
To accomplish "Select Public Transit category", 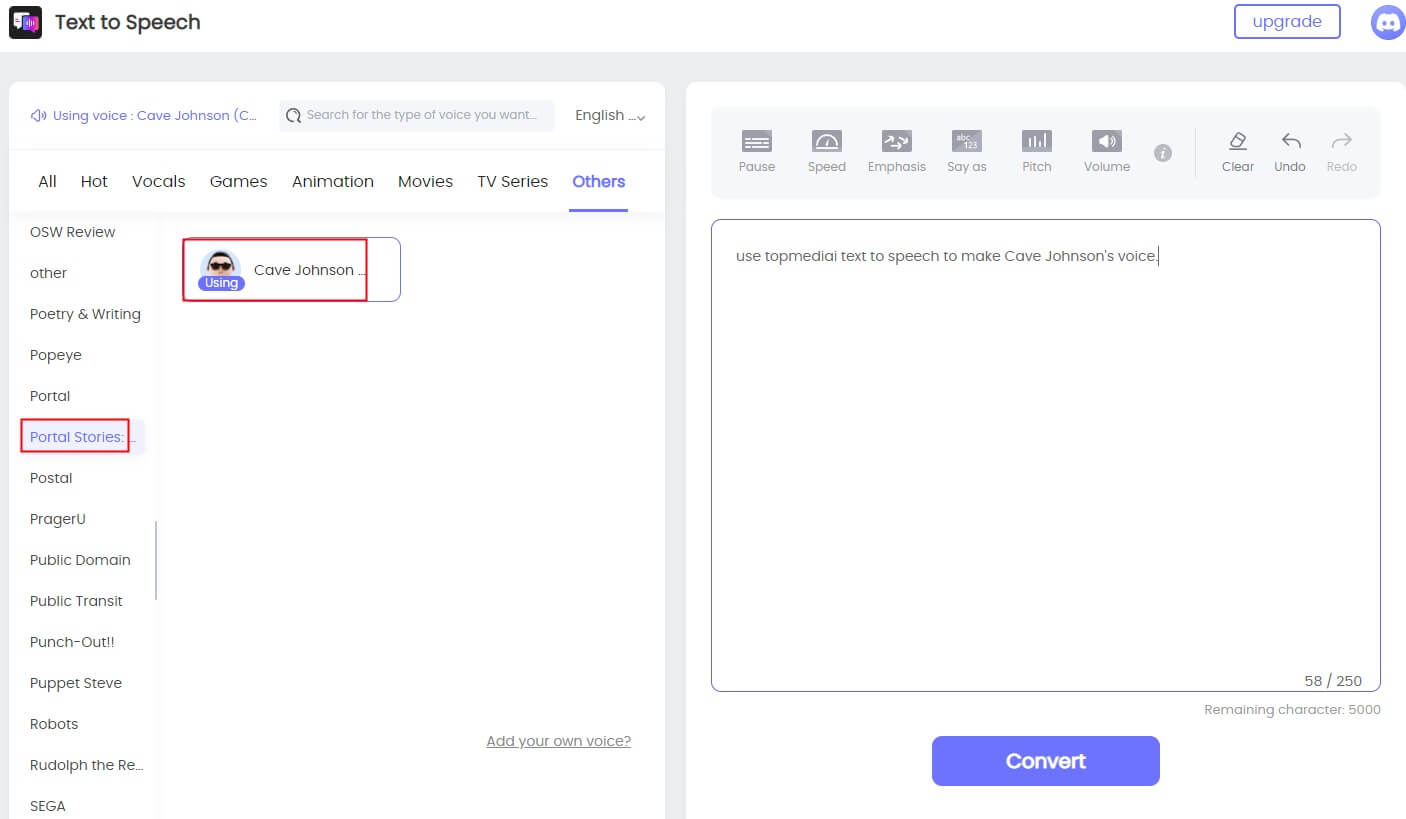I will click(x=76, y=601).
